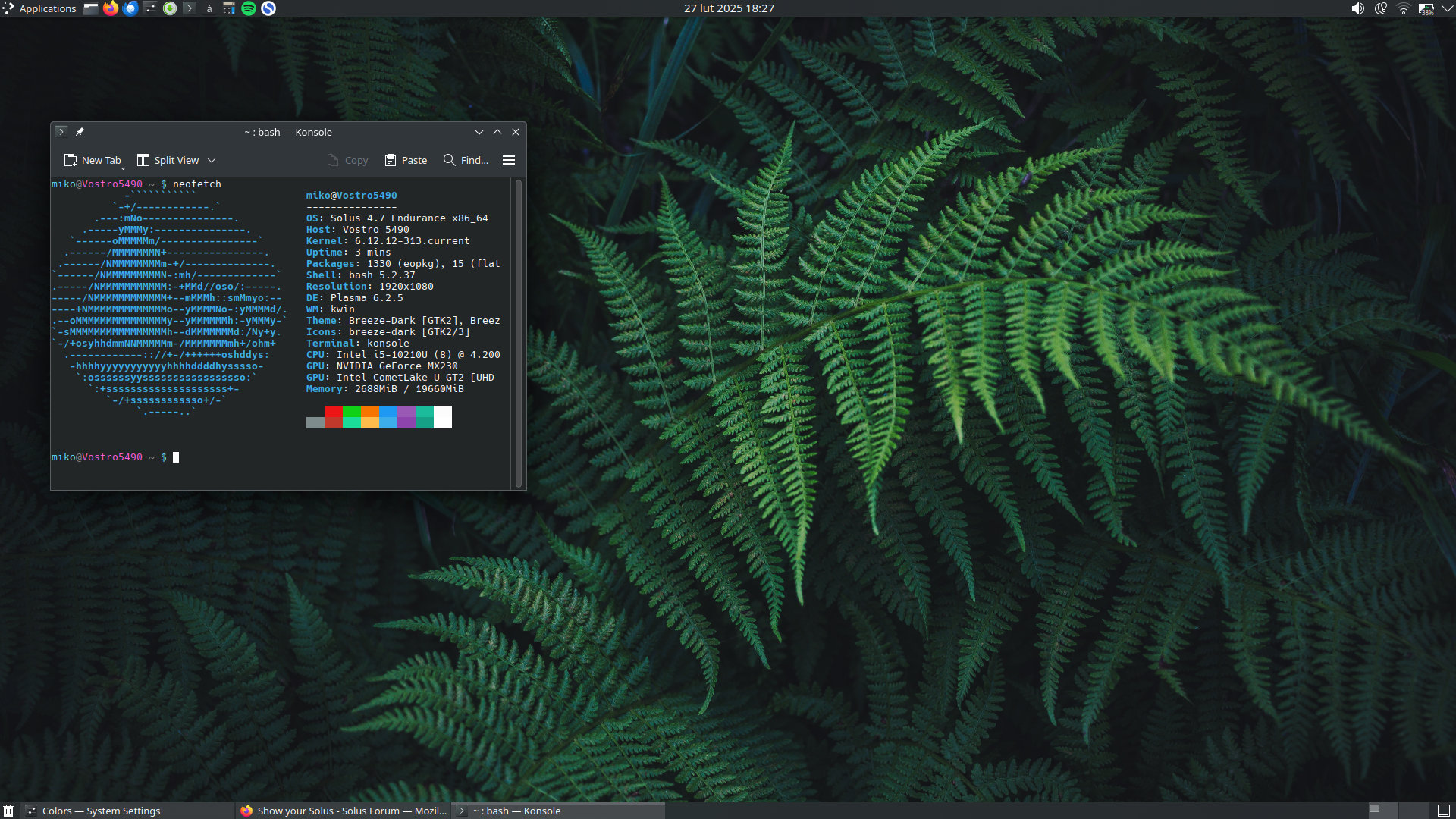
Task: Switch to Colors — System Settings task
Action: pos(129,811)
